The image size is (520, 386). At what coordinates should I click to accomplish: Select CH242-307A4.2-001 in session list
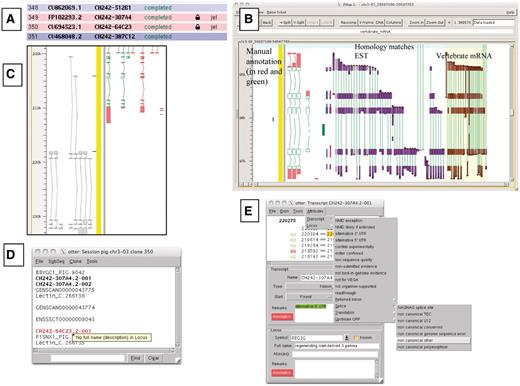click(x=63, y=278)
